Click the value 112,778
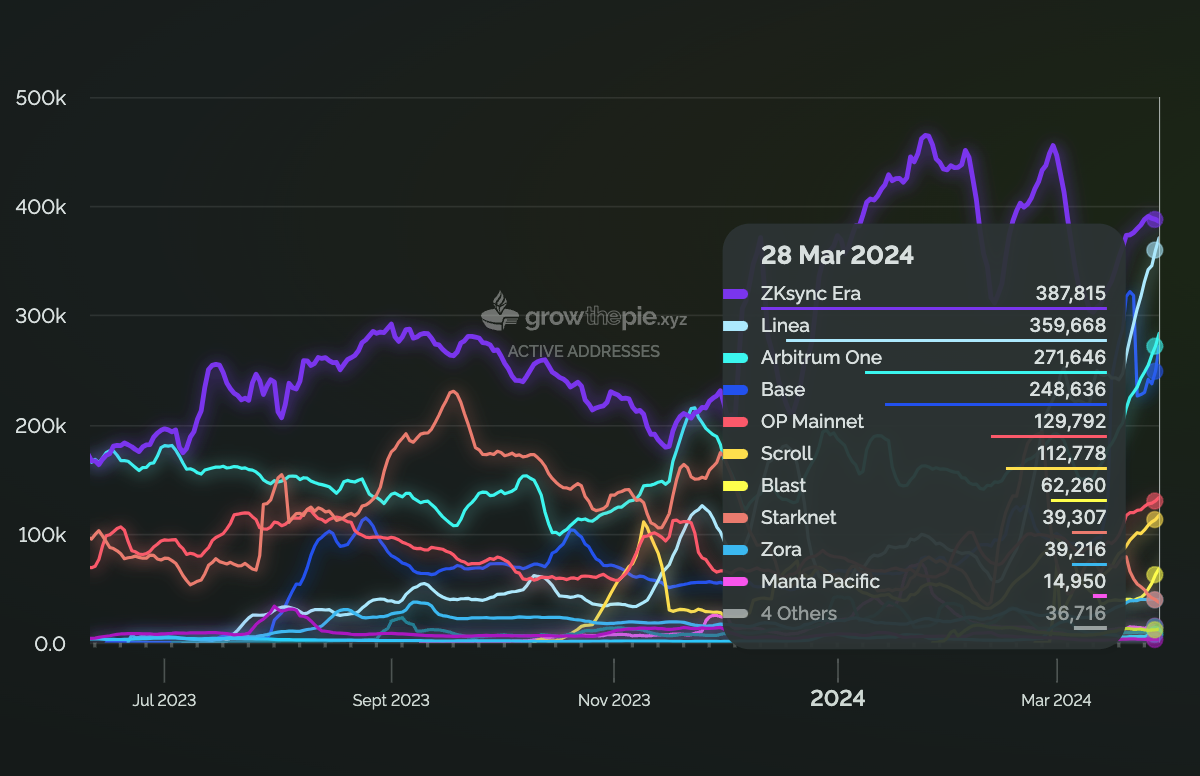Screen dimensions: 1200x776 (x=1072, y=454)
